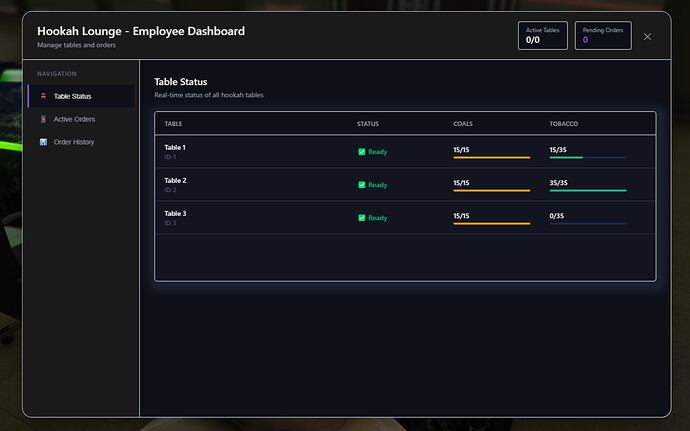Select the Table 1 row name

175,147
